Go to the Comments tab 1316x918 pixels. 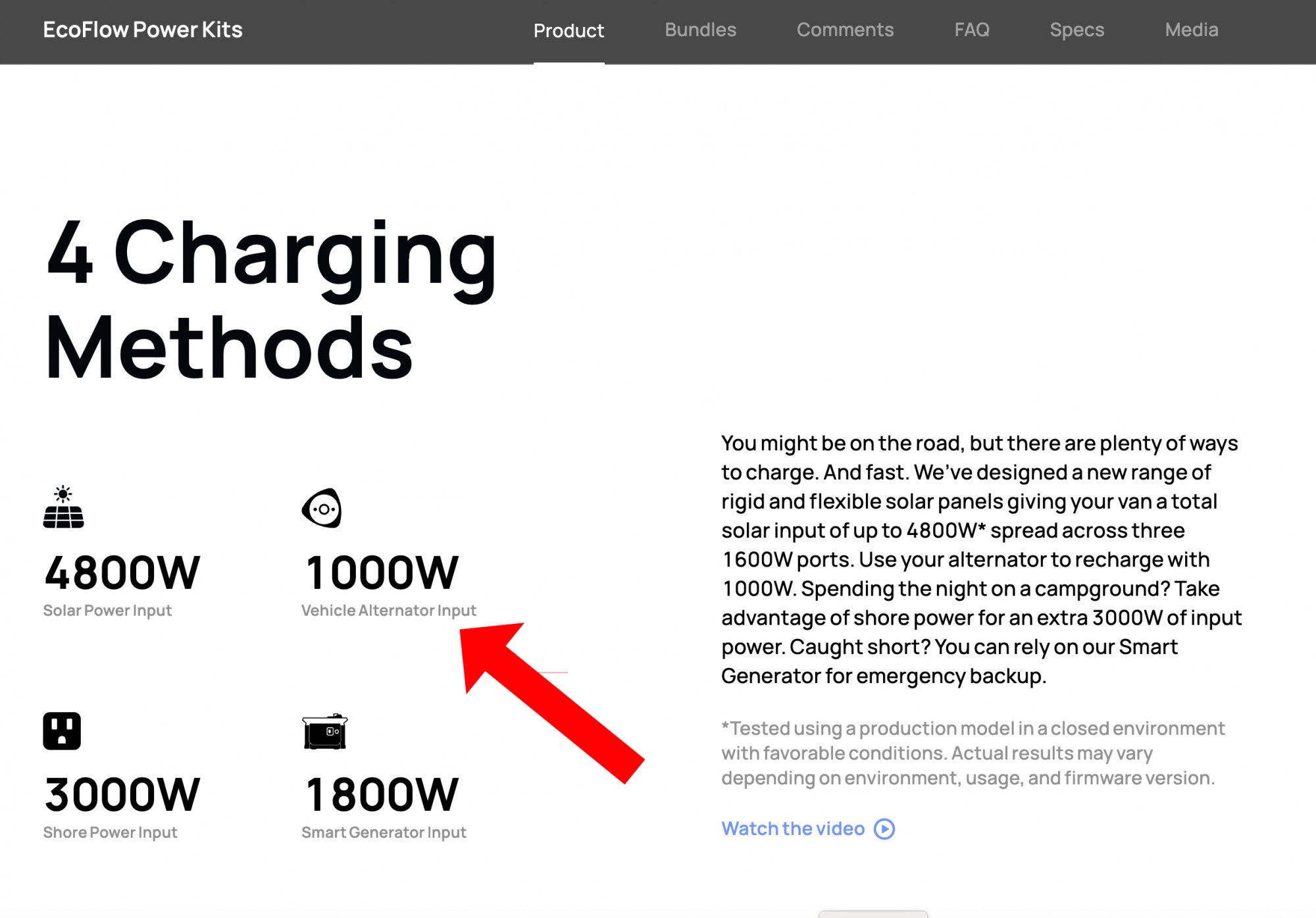[845, 30]
